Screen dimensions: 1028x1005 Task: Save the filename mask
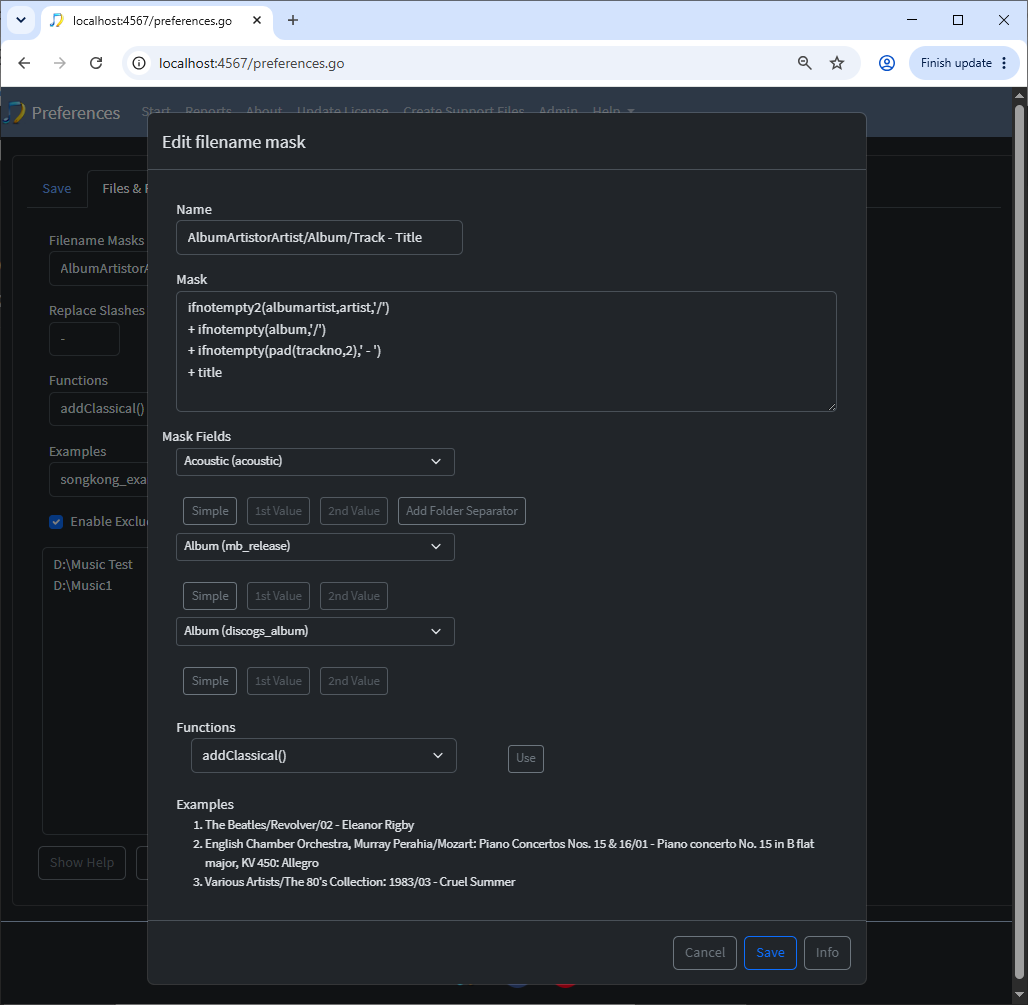pyautogui.click(x=770, y=953)
